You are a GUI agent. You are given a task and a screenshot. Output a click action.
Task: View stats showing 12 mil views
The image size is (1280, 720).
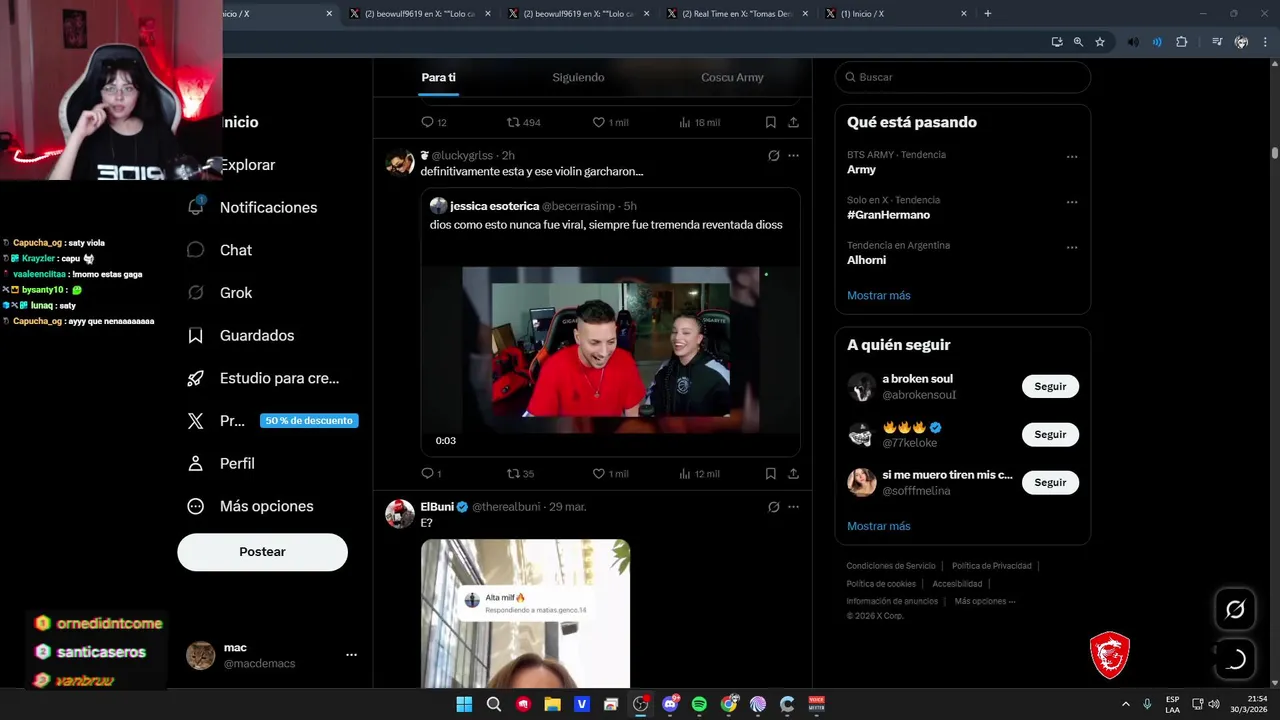(x=699, y=473)
